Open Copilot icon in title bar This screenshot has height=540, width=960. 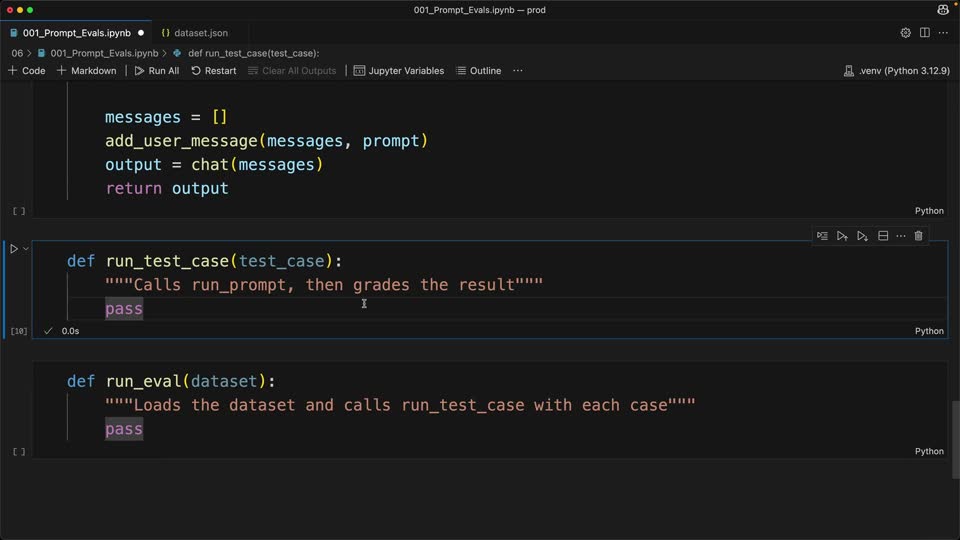[943, 10]
